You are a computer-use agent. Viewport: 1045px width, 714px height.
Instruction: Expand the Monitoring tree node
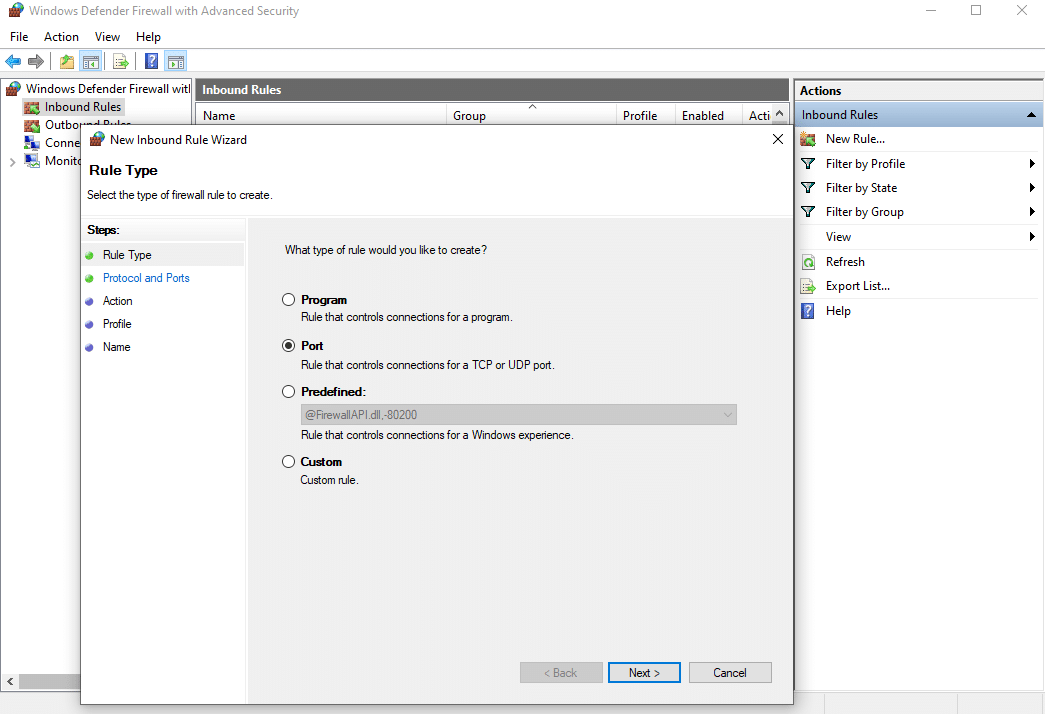pyautogui.click(x=12, y=161)
